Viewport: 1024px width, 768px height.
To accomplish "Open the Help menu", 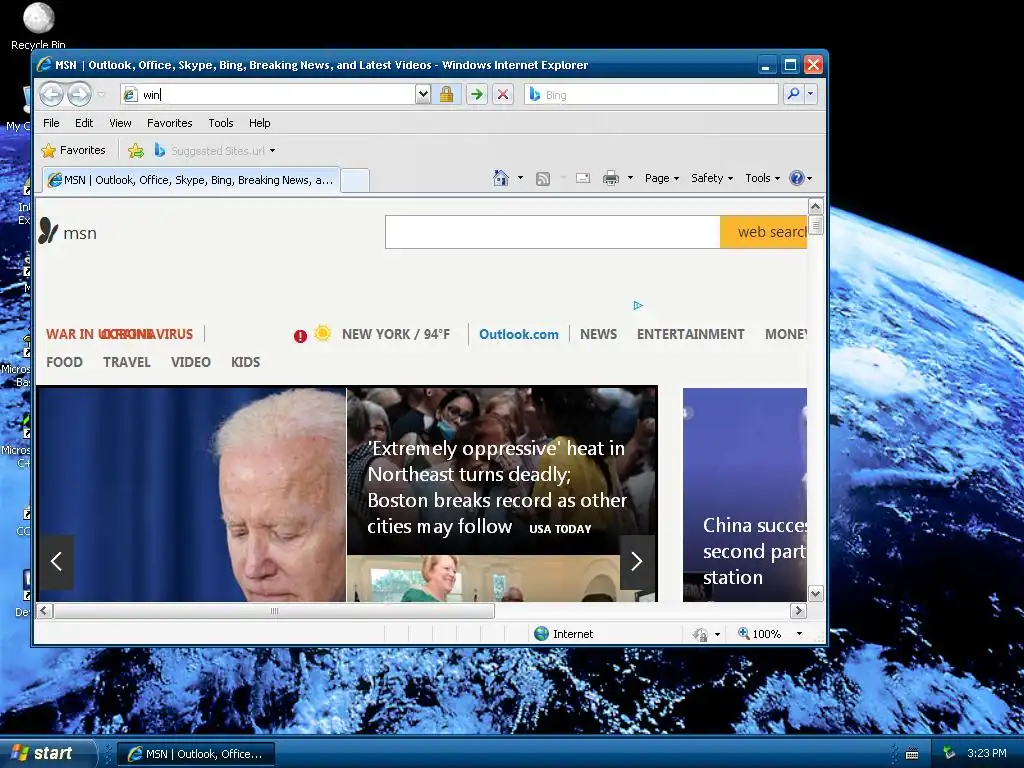I will (259, 123).
